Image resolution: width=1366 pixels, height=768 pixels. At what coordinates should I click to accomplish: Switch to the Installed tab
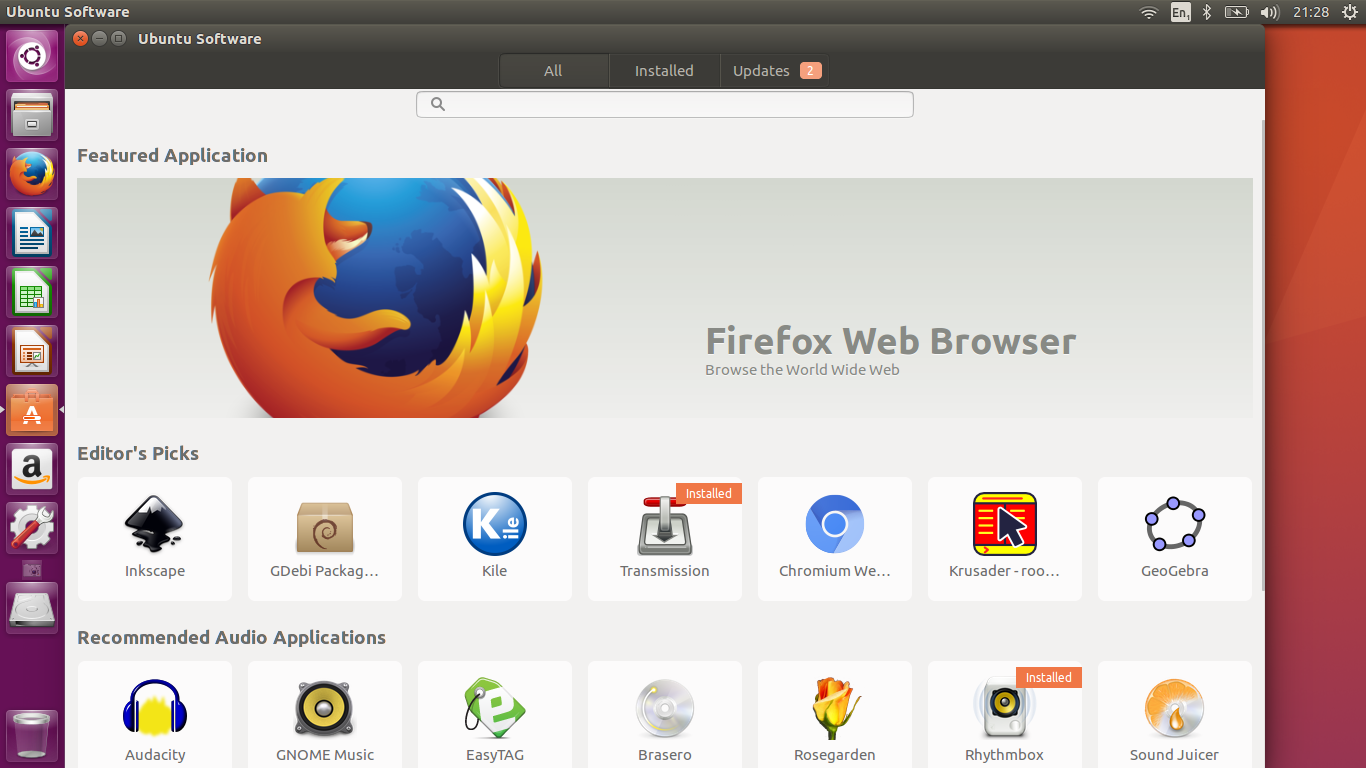coord(664,71)
